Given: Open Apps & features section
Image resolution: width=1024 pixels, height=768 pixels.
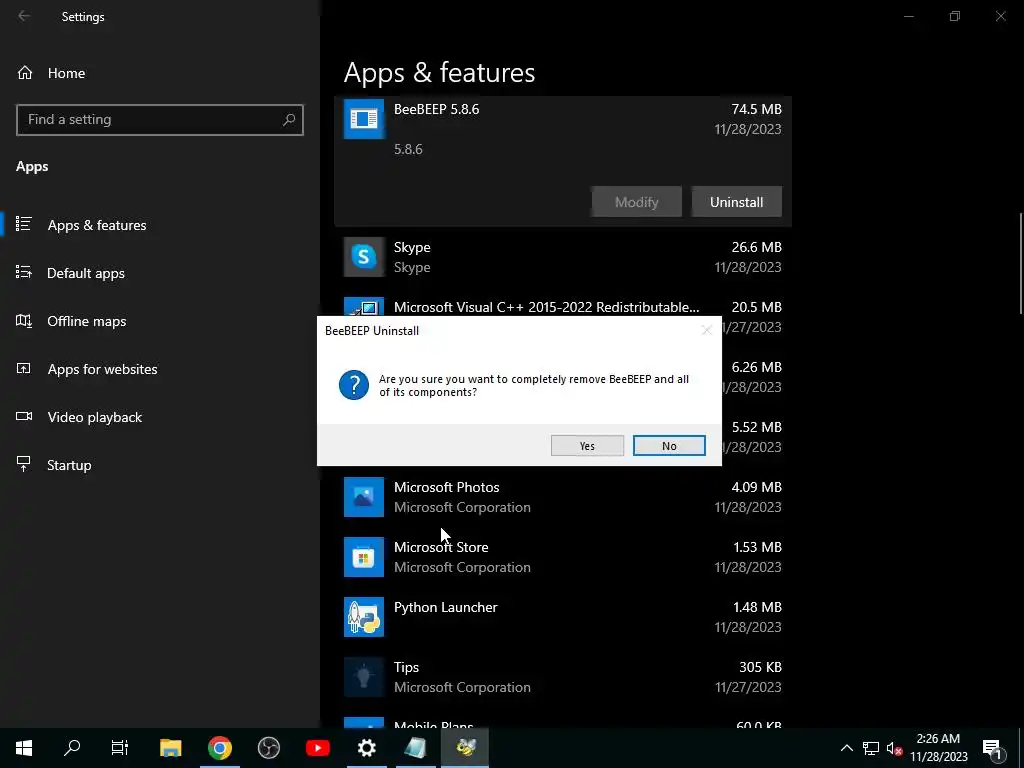Looking at the screenshot, I should [x=97, y=225].
